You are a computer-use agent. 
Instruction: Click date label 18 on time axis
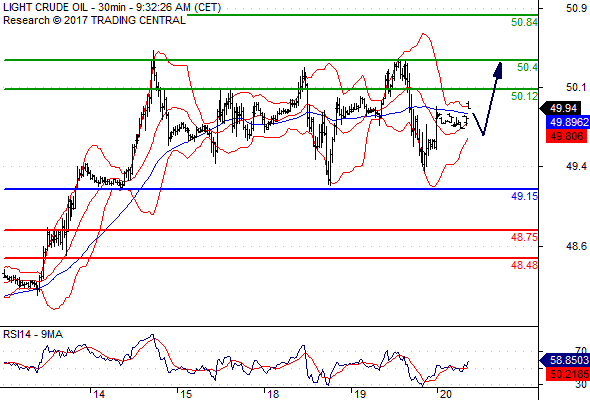(273, 394)
